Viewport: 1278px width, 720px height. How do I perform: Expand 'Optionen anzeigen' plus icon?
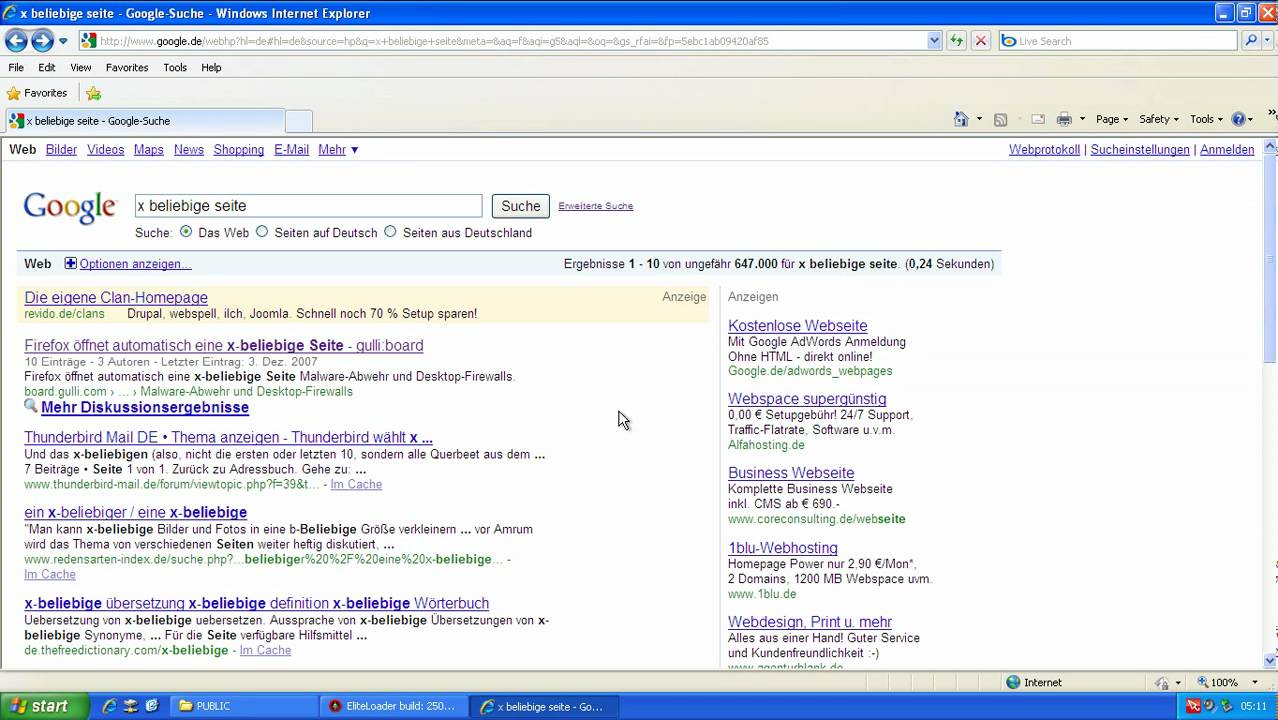tap(70, 263)
